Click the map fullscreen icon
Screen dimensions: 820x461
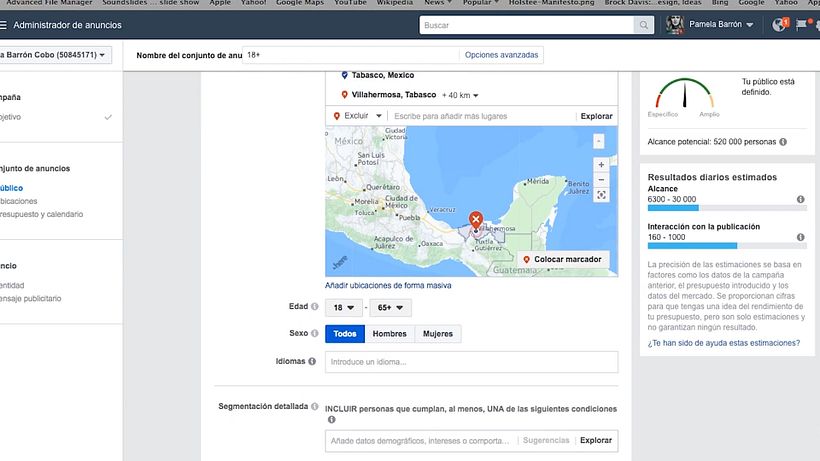pyautogui.click(x=601, y=195)
